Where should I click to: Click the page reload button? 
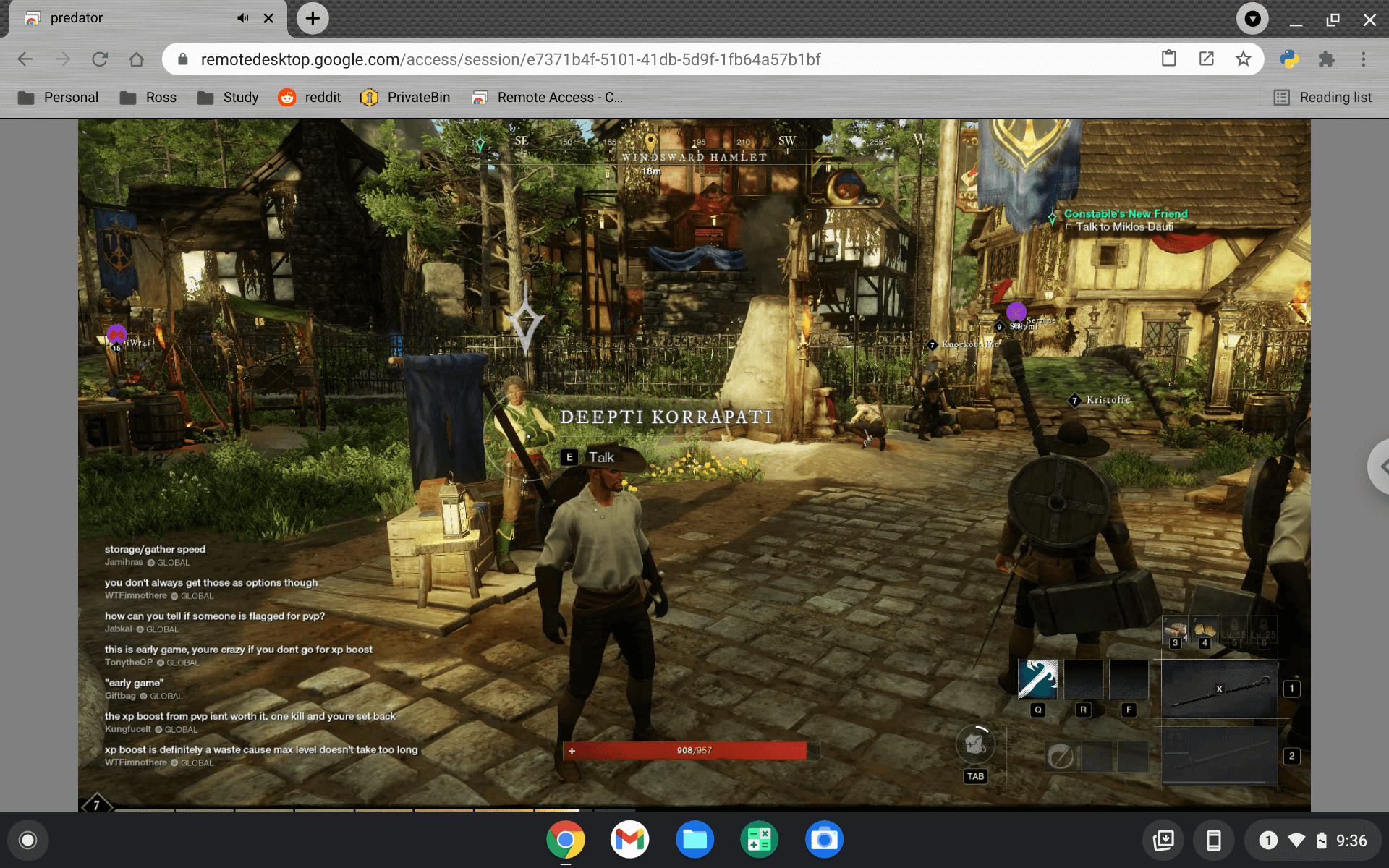tap(100, 59)
